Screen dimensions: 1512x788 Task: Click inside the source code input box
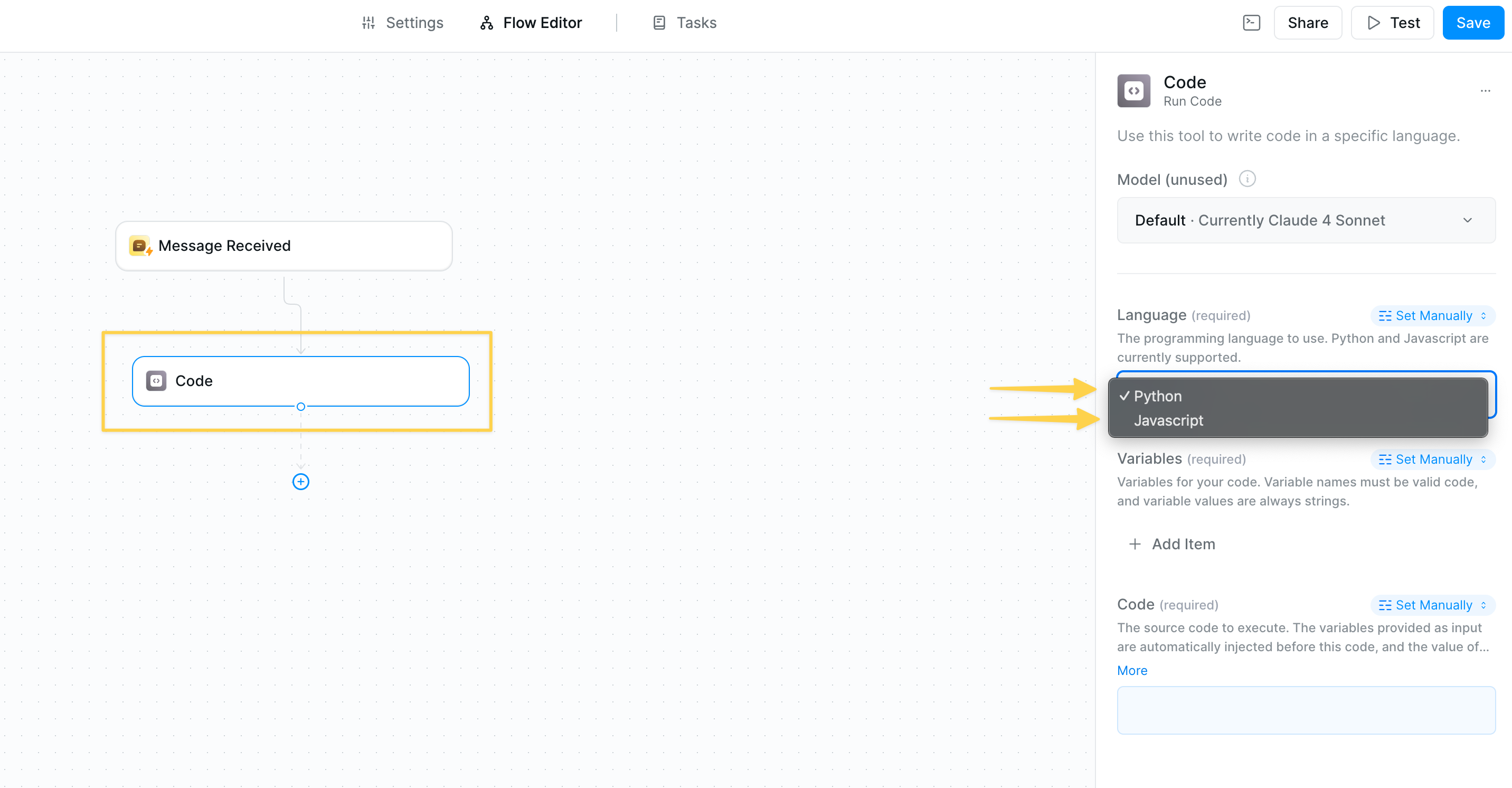1306,710
